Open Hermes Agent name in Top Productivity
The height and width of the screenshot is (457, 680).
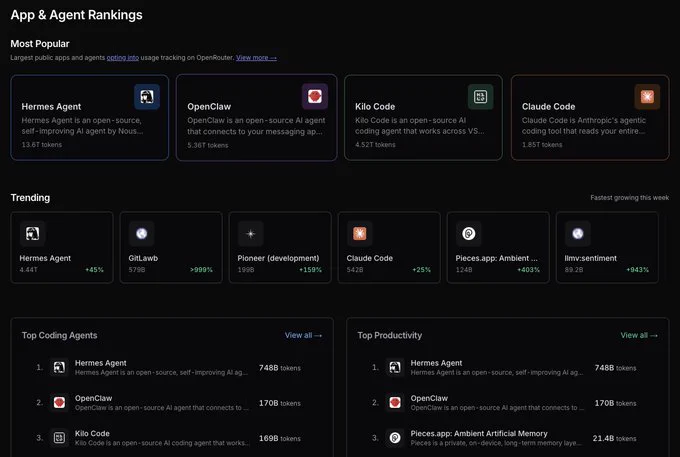pos(436,363)
